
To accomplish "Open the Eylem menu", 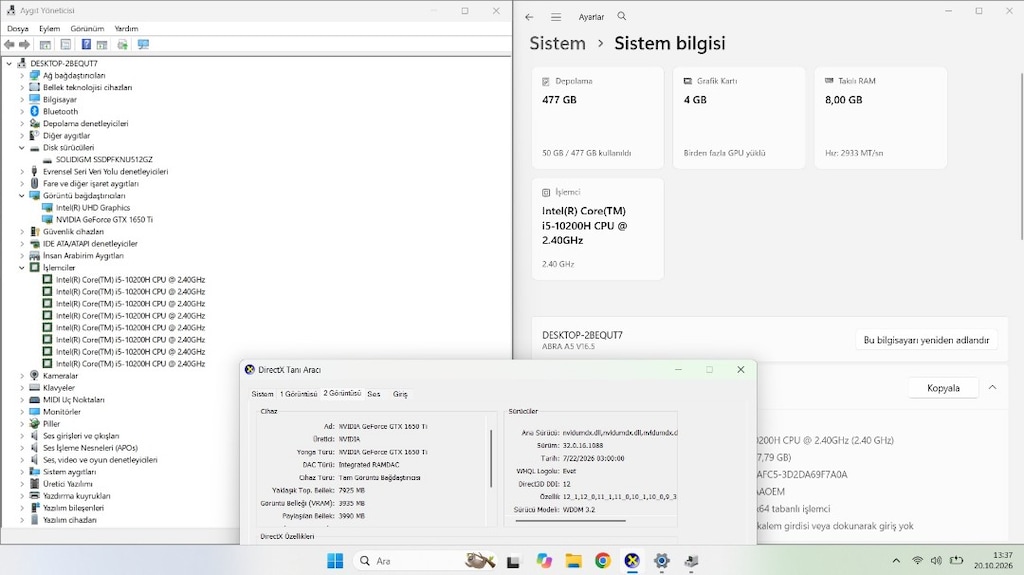I will click(x=49, y=29).
